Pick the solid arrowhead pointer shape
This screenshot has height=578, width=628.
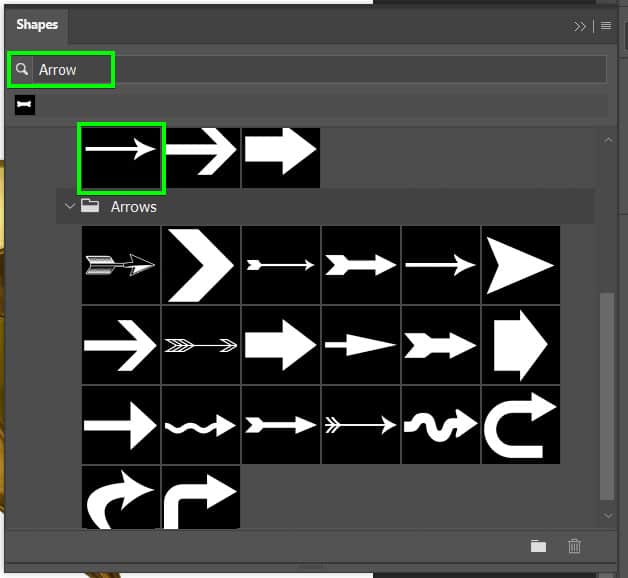click(x=520, y=265)
